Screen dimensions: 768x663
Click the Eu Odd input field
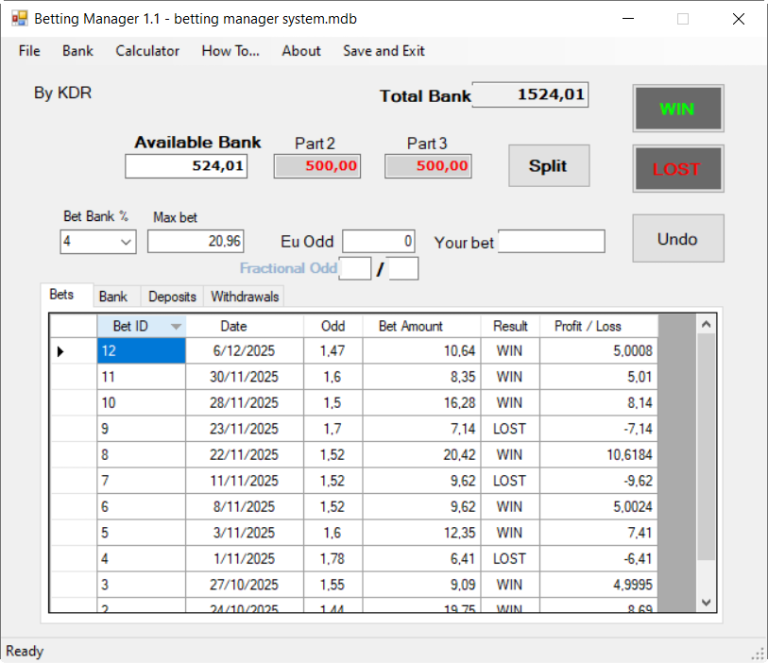click(x=379, y=241)
